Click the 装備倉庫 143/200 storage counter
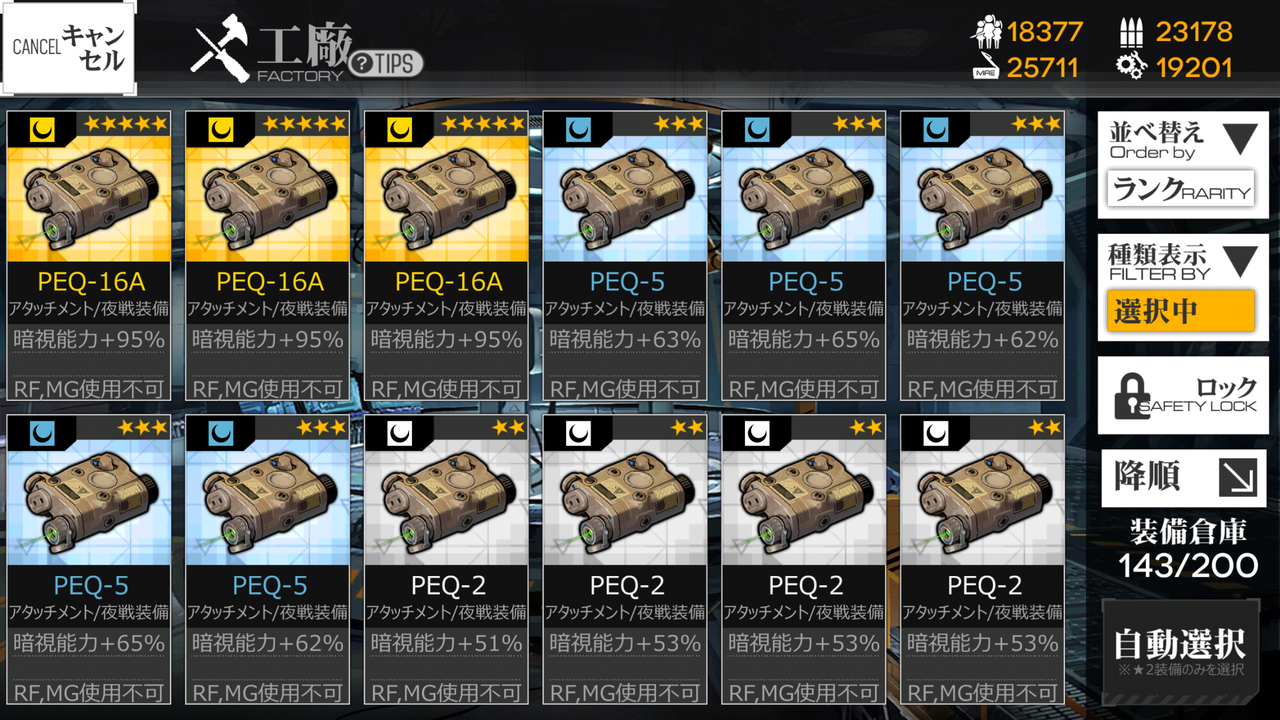The height and width of the screenshot is (720, 1280). [x=1187, y=549]
